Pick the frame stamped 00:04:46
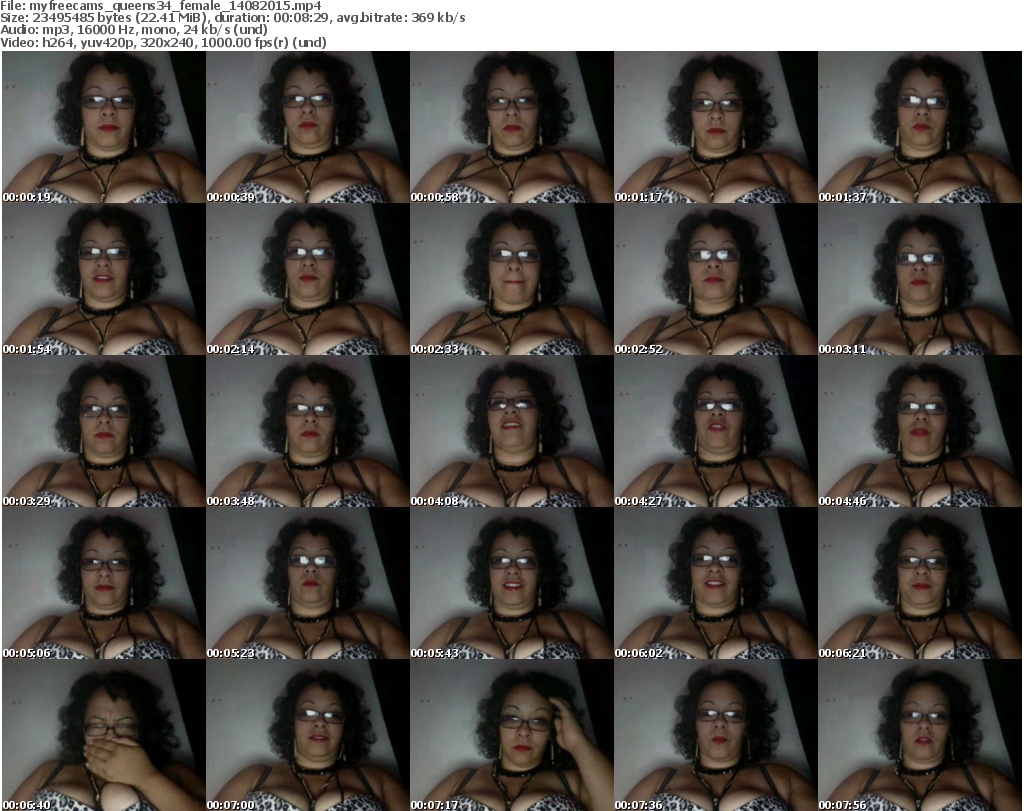Screen dimensions: 1024x811 [x=920, y=431]
